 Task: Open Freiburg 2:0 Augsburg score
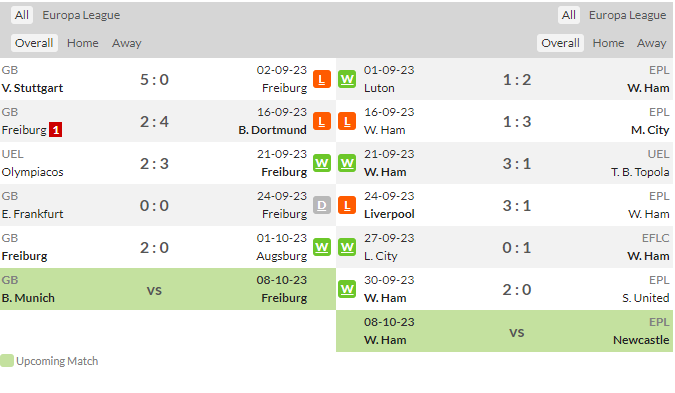[x=154, y=248]
